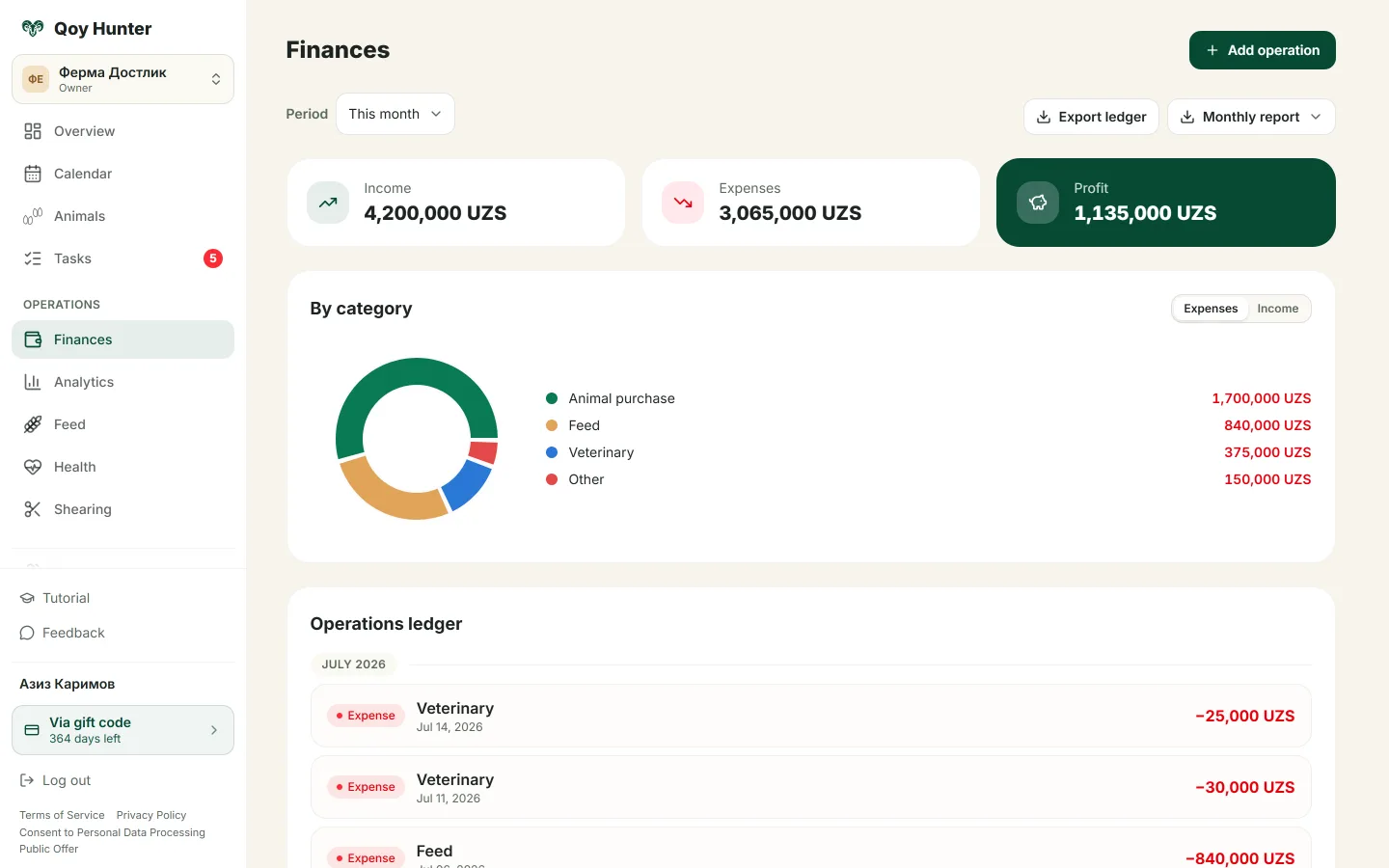This screenshot has height=868, width=1389.
Task: Click the green Animal purchase legend dot
Action: coord(552,398)
